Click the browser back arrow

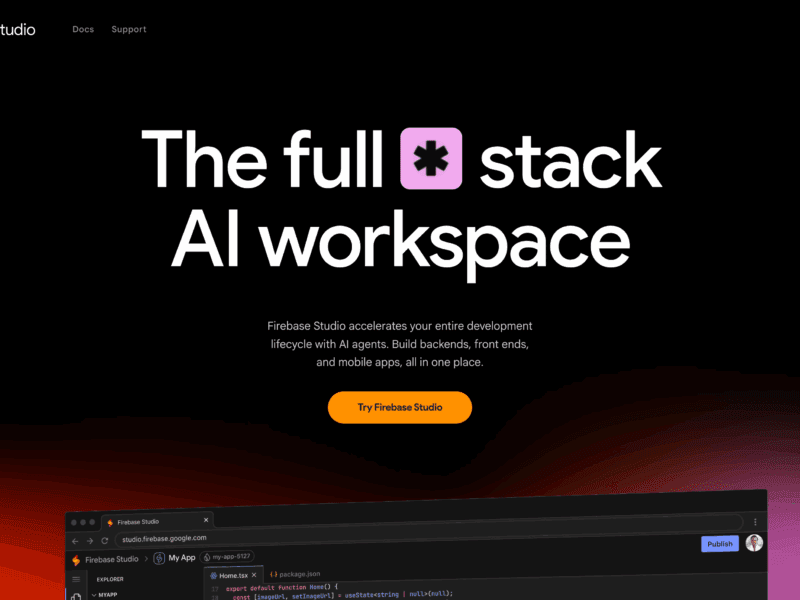point(75,541)
